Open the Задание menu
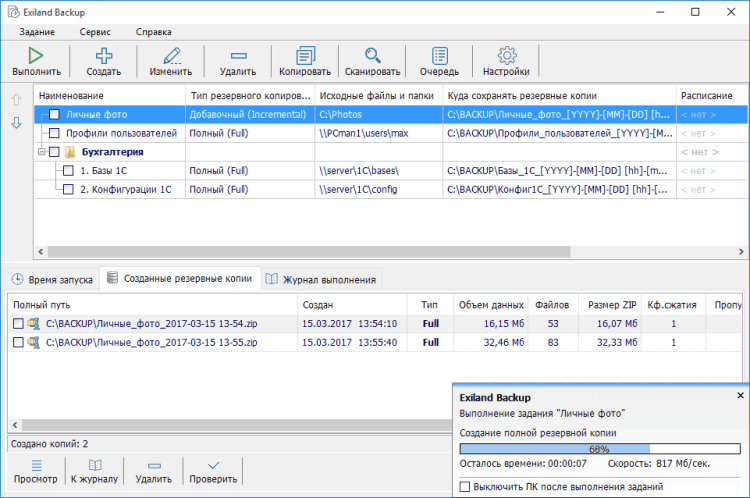This screenshot has height=498, width=750. 36,32
